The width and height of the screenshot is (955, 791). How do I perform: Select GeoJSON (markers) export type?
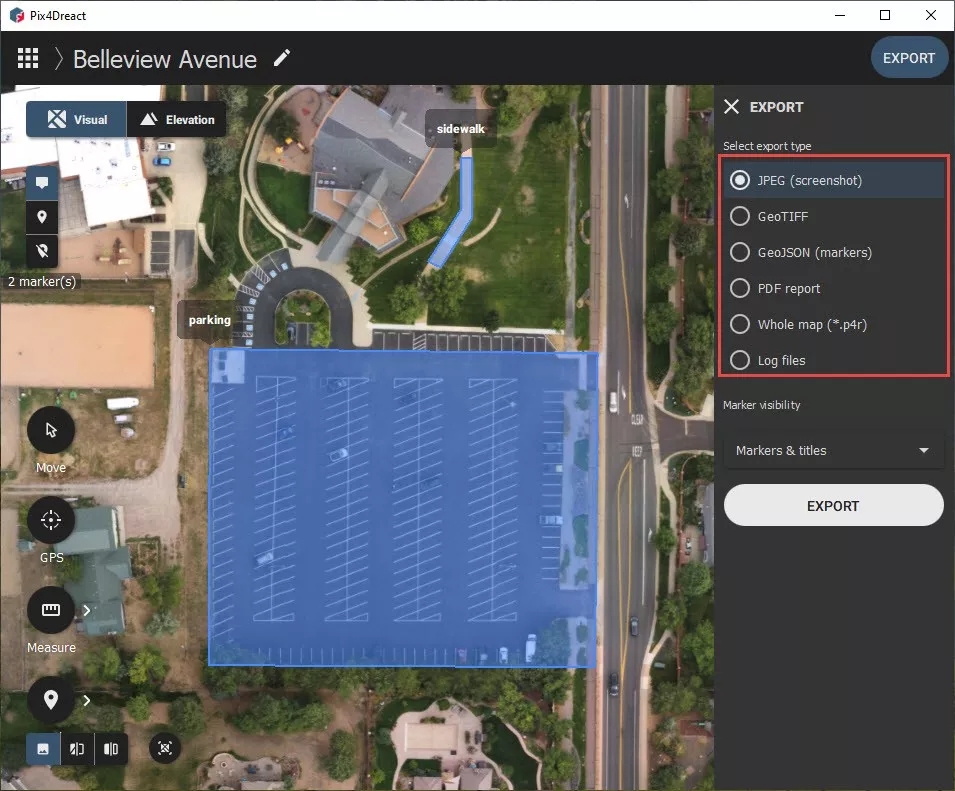[834, 252]
